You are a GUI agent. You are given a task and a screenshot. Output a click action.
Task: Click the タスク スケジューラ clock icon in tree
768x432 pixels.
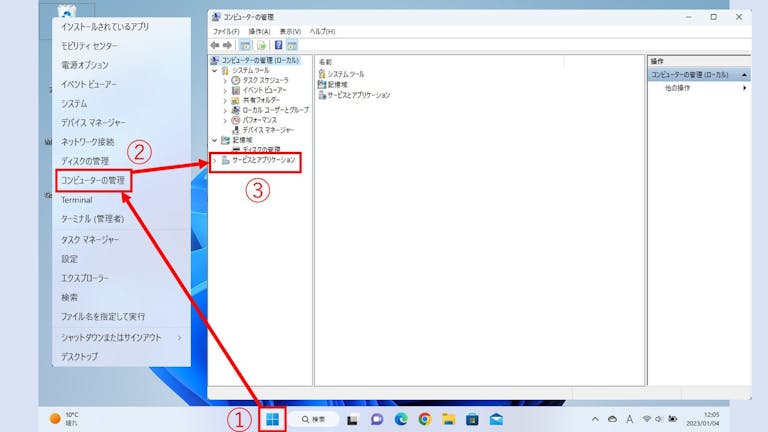[236, 80]
